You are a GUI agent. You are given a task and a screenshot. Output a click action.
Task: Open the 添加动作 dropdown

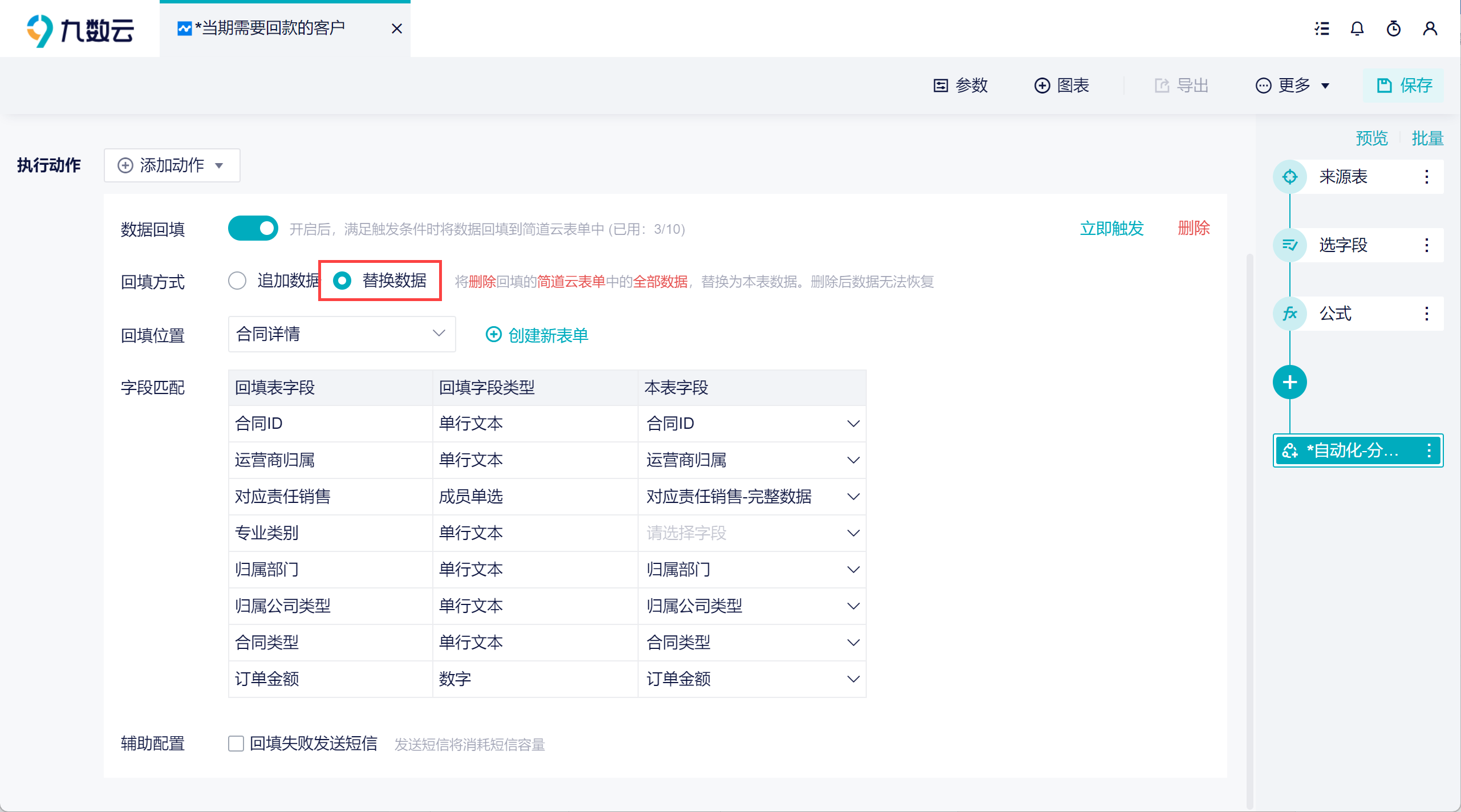[172, 165]
